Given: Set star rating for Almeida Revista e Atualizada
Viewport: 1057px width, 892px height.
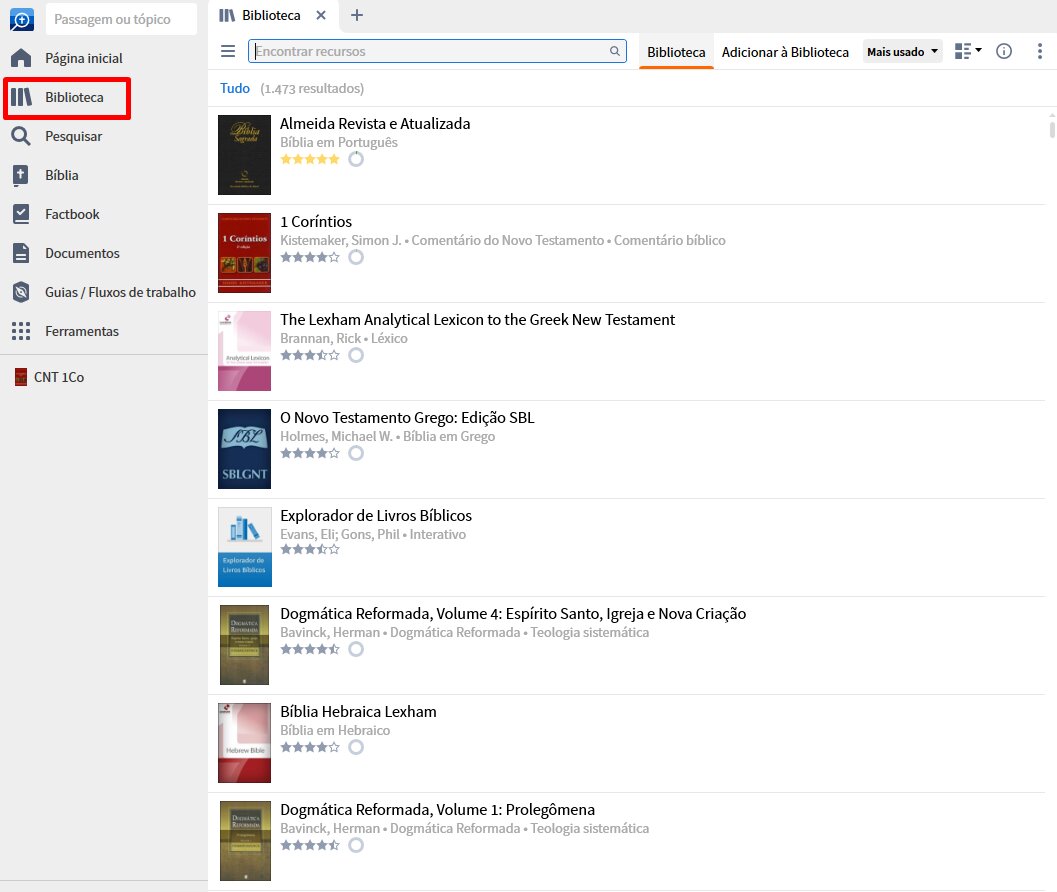Looking at the screenshot, I should pyautogui.click(x=310, y=159).
